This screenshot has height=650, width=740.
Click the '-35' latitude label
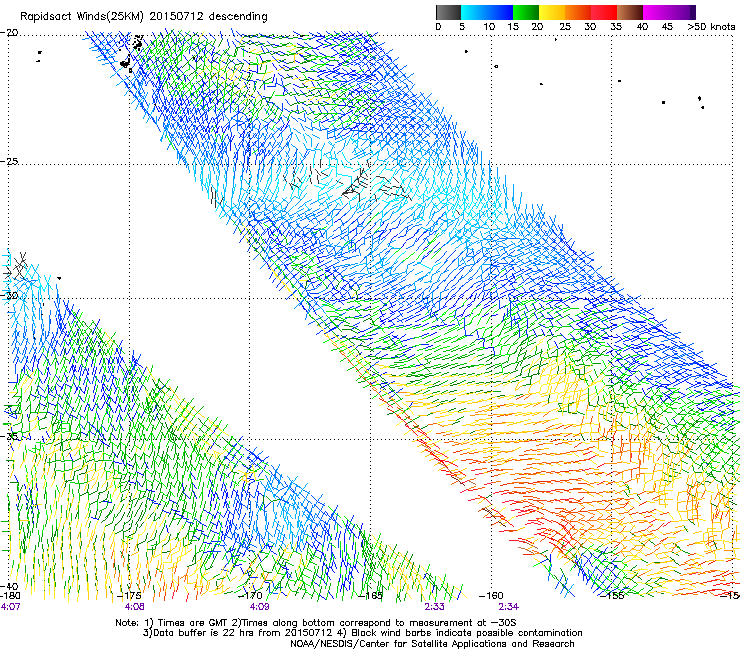click(x=9, y=436)
